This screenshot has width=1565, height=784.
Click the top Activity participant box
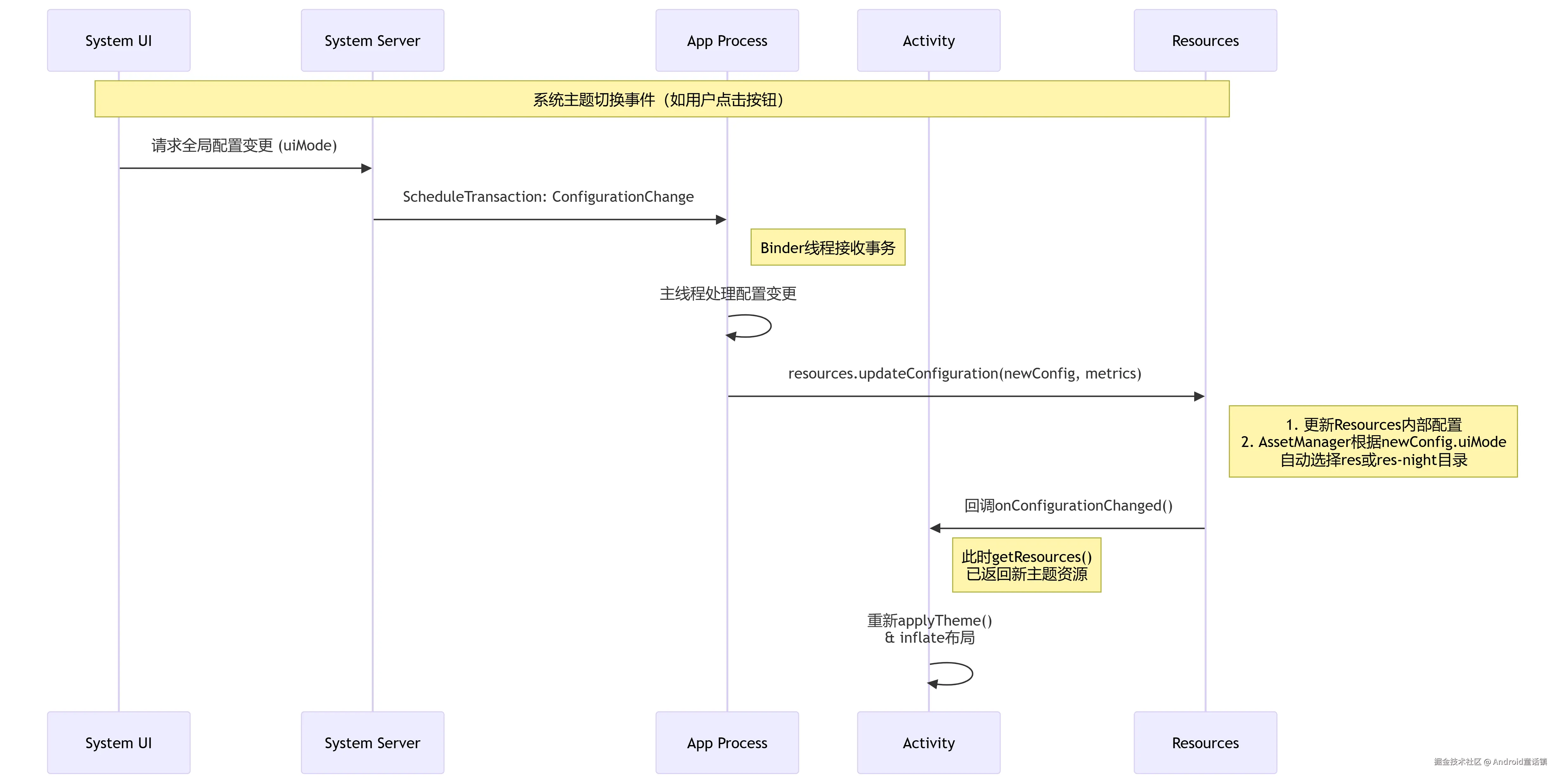(x=928, y=41)
